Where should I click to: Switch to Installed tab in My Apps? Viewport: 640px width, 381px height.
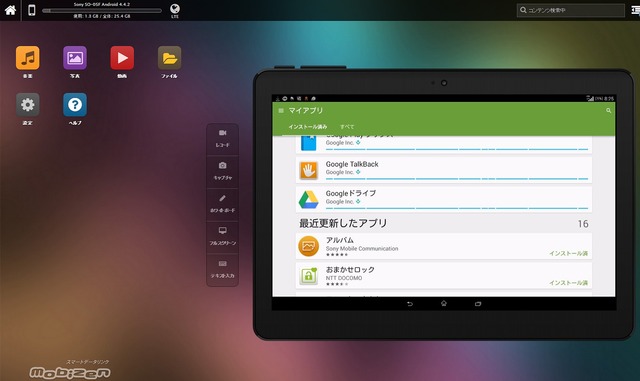pos(308,127)
